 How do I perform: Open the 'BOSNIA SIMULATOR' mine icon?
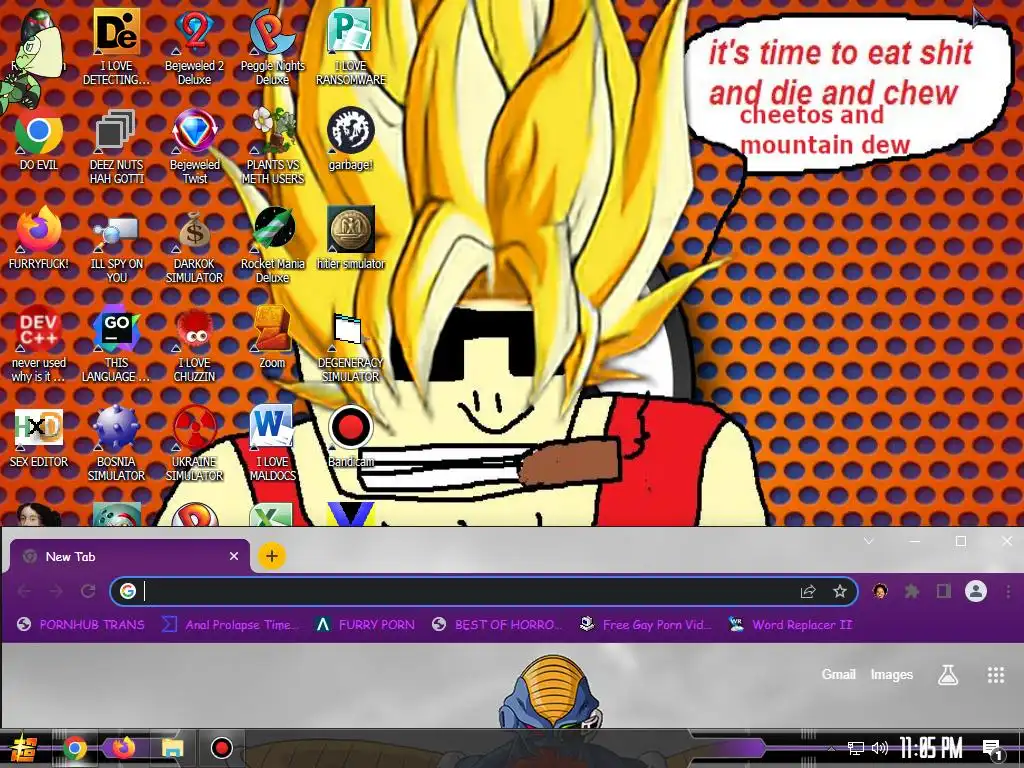pyautogui.click(x=116, y=443)
